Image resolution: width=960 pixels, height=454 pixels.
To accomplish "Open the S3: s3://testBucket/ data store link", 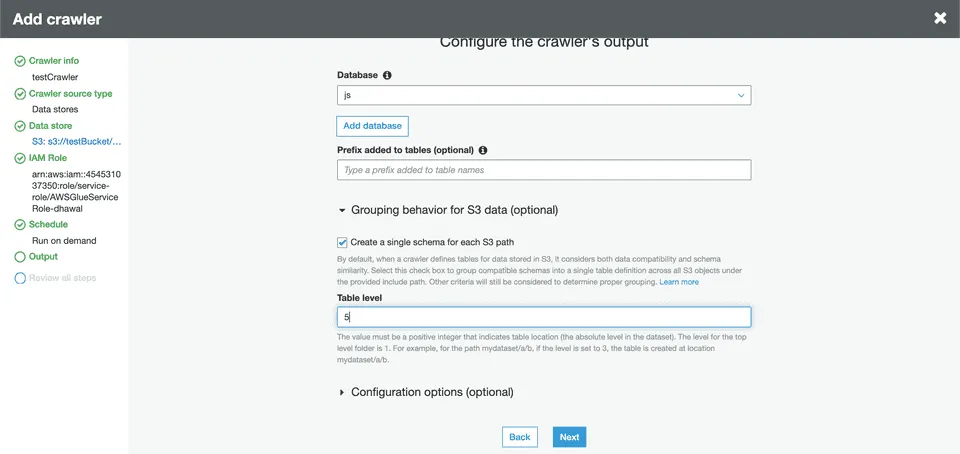I will click(x=77, y=141).
